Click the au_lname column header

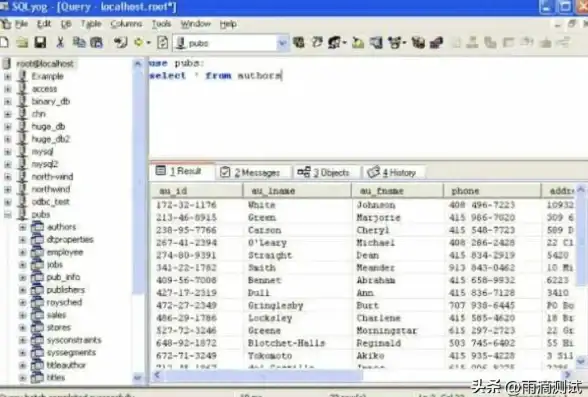point(297,190)
